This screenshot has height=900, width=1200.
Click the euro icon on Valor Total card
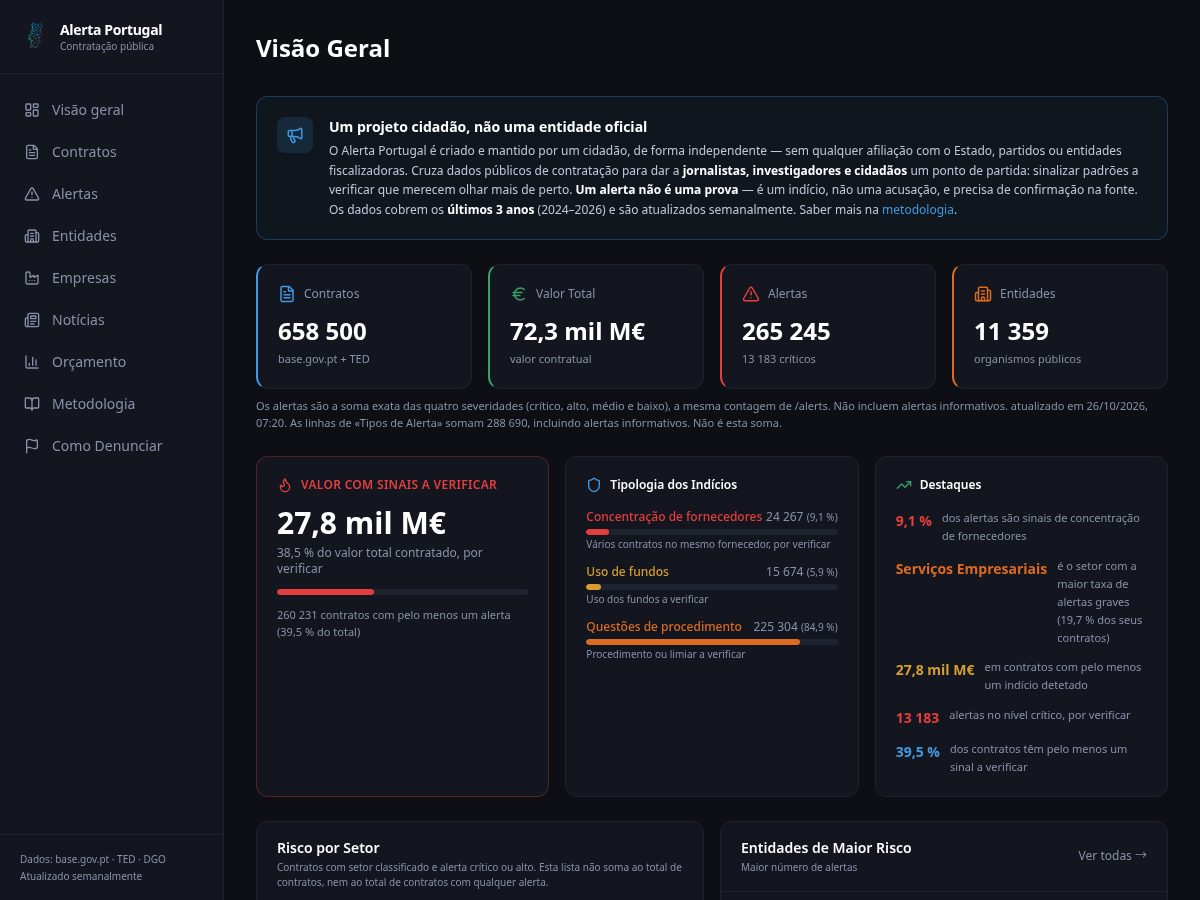[x=518, y=294]
